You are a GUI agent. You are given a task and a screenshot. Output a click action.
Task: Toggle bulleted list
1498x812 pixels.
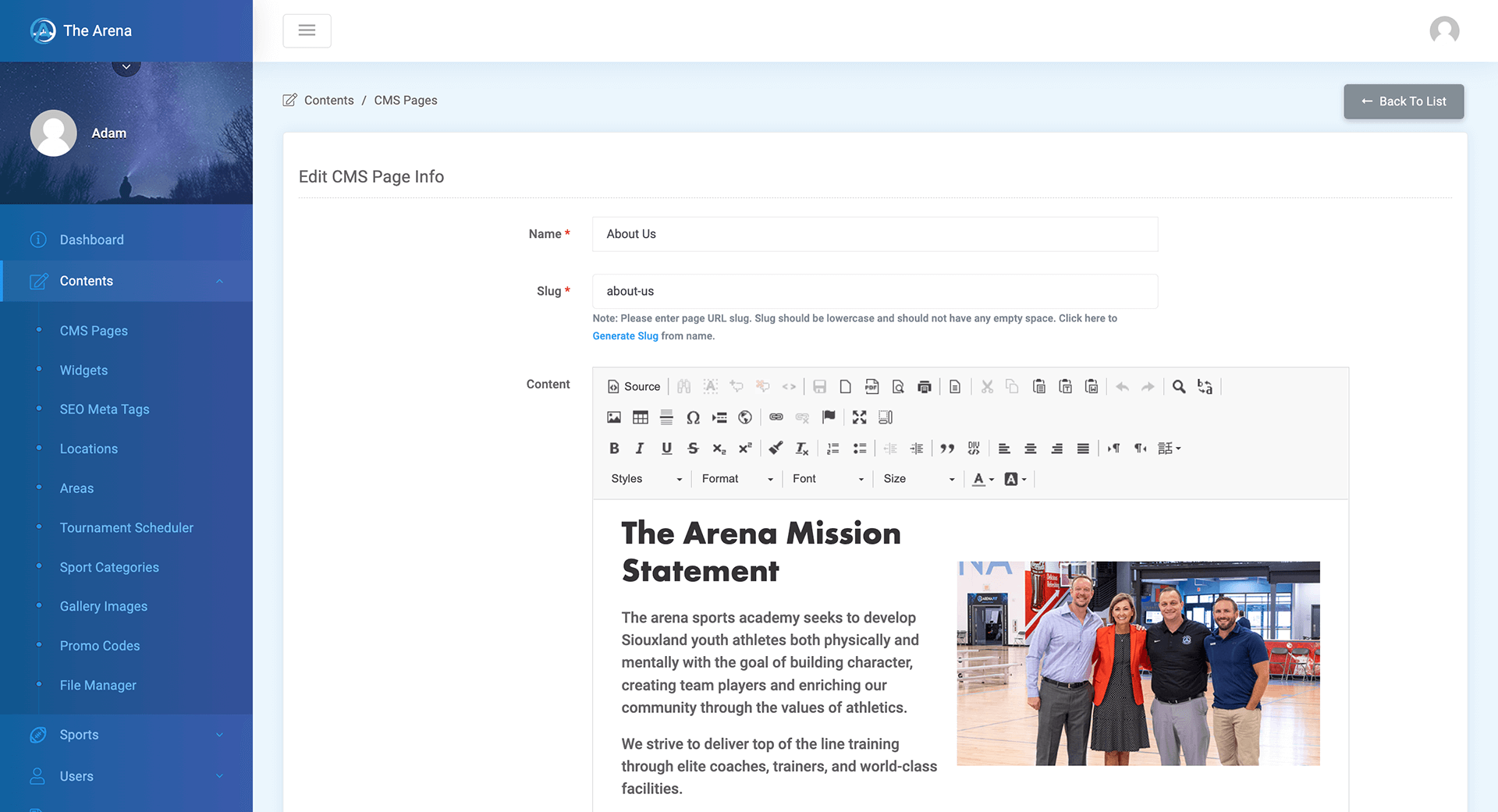point(860,448)
